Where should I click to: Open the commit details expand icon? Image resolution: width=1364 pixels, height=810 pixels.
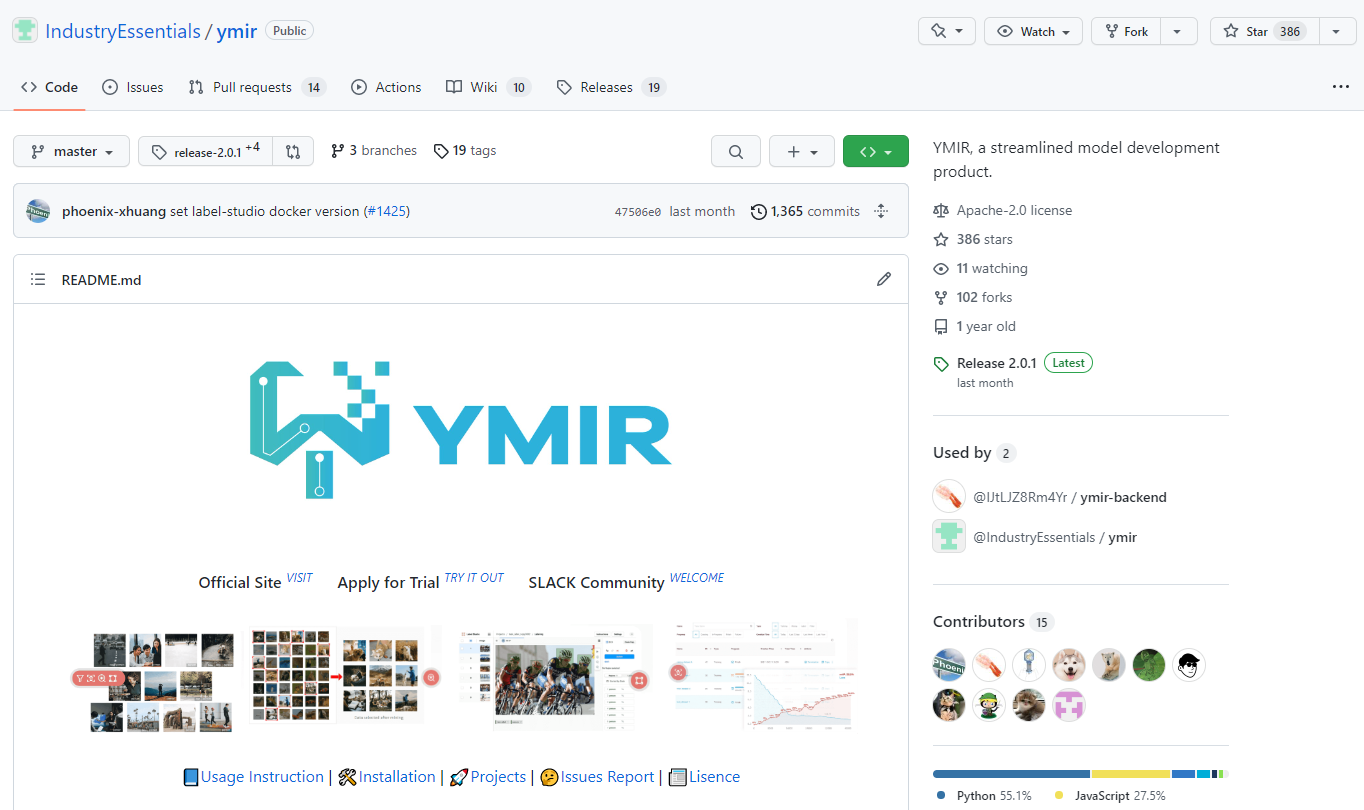click(881, 211)
